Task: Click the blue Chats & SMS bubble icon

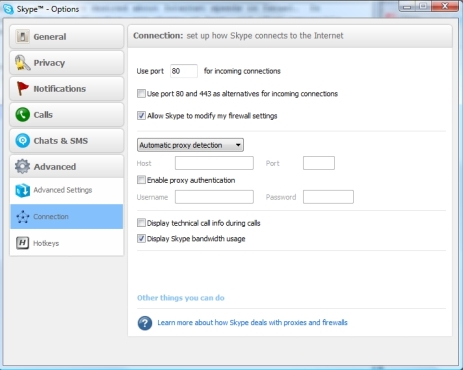Action: 23,141
